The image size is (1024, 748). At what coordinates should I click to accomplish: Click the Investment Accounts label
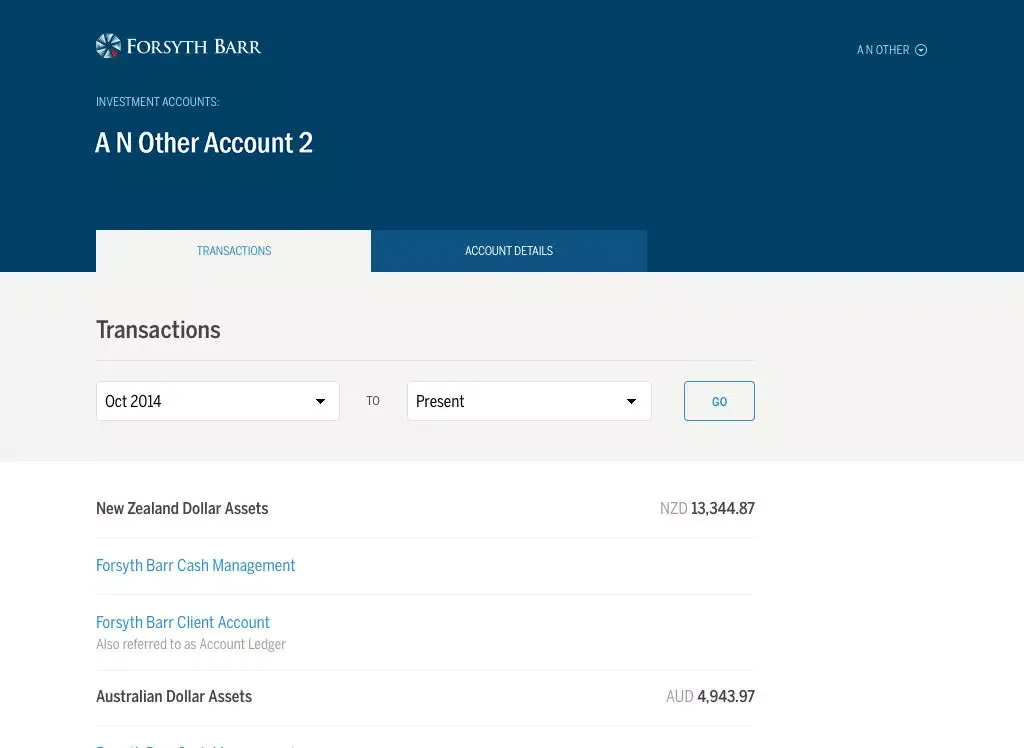click(x=157, y=102)
